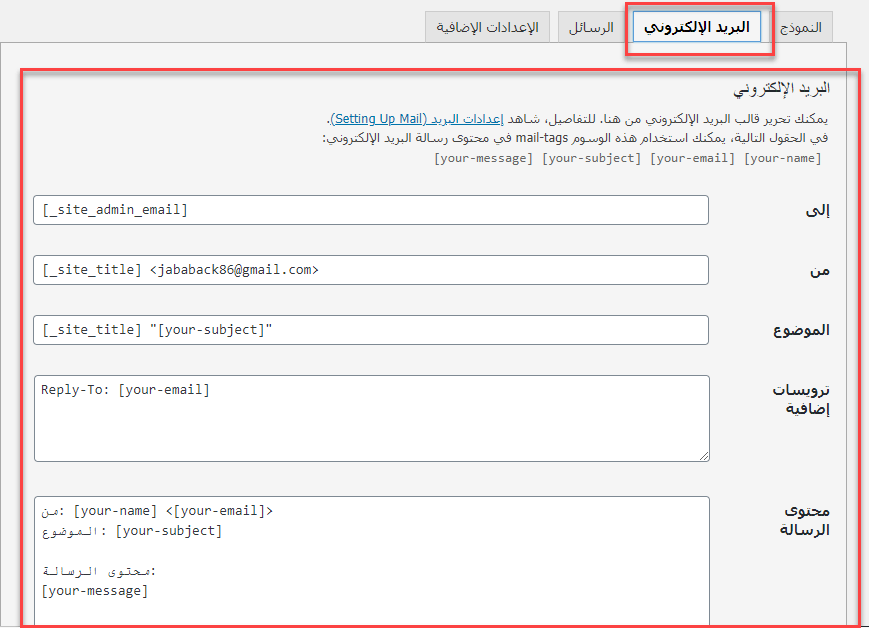Image resolution: width=869 pixels, height=628 pixels.
Task: Click the إلى field label
Action: (x=818, y=210)
